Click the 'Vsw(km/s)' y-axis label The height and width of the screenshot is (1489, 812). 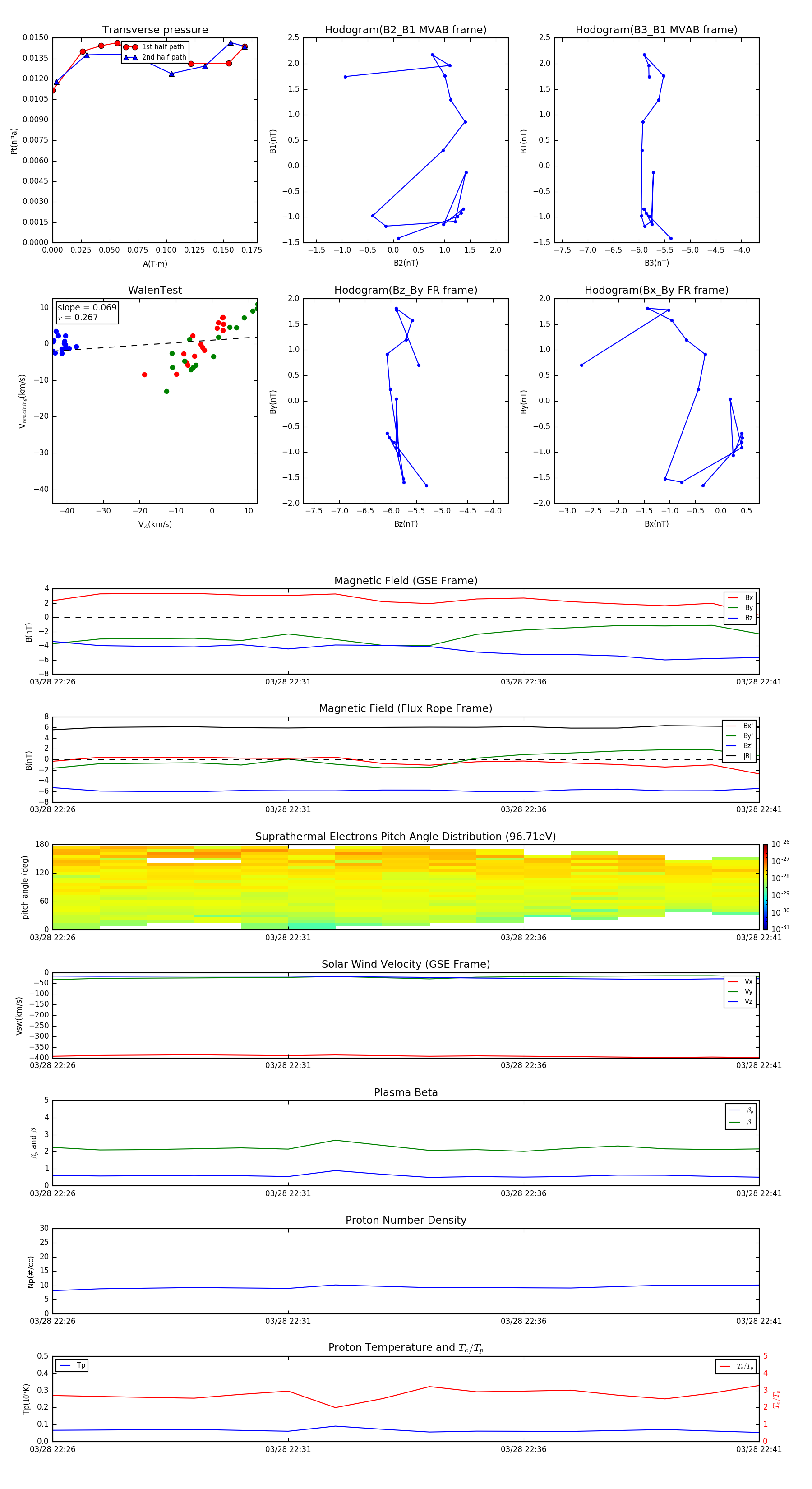click(18, 1016)
